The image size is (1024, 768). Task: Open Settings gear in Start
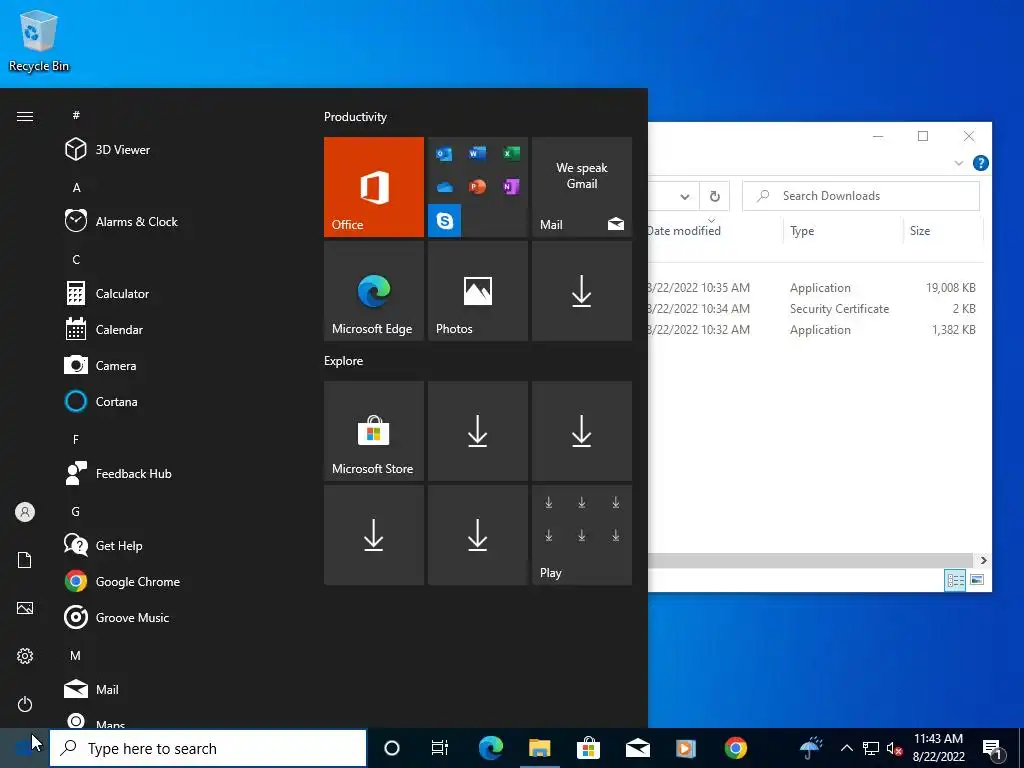click(25, 656)
